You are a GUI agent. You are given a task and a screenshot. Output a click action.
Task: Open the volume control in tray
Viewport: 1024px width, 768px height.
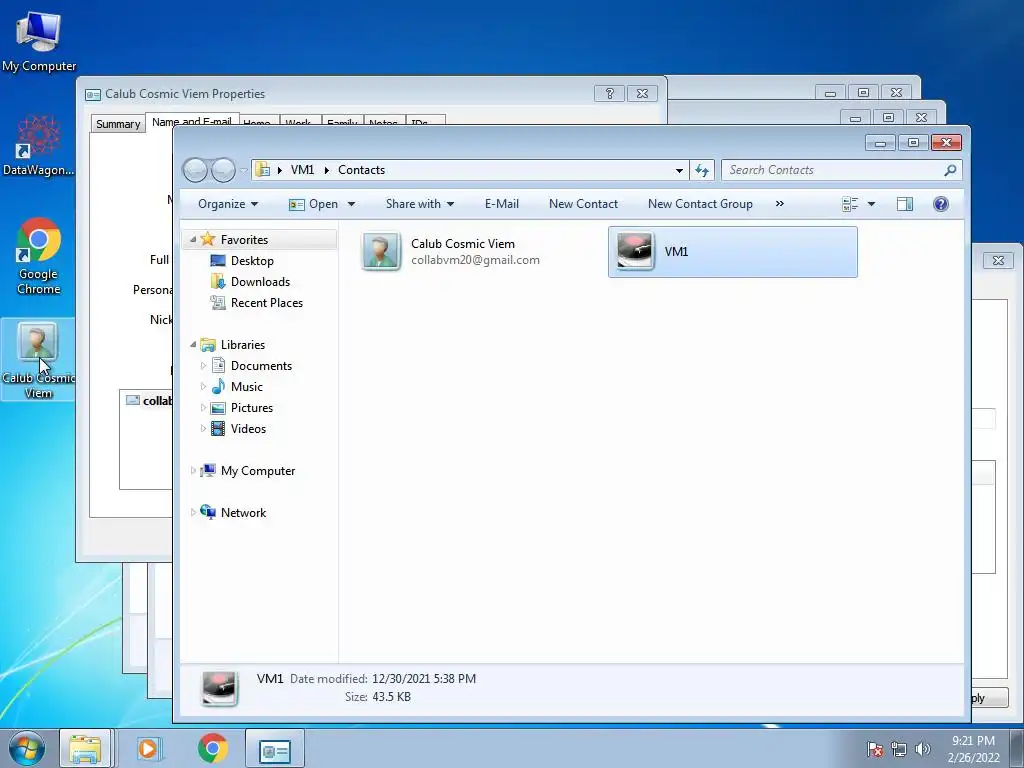922,749
